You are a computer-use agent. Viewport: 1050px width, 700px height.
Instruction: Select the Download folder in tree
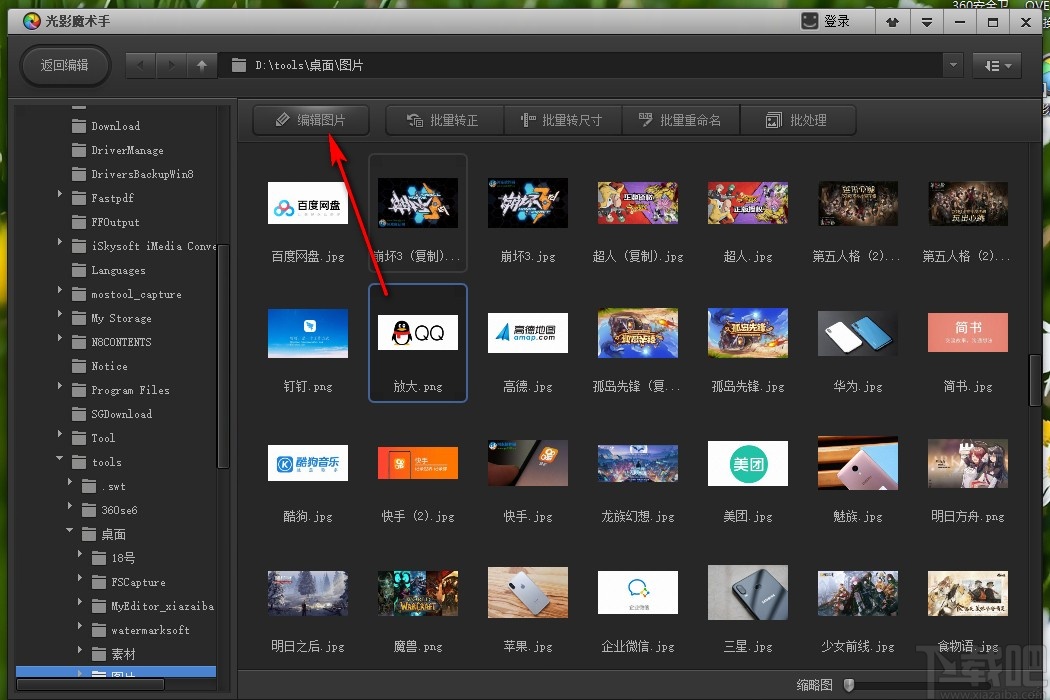pos(106,126)
